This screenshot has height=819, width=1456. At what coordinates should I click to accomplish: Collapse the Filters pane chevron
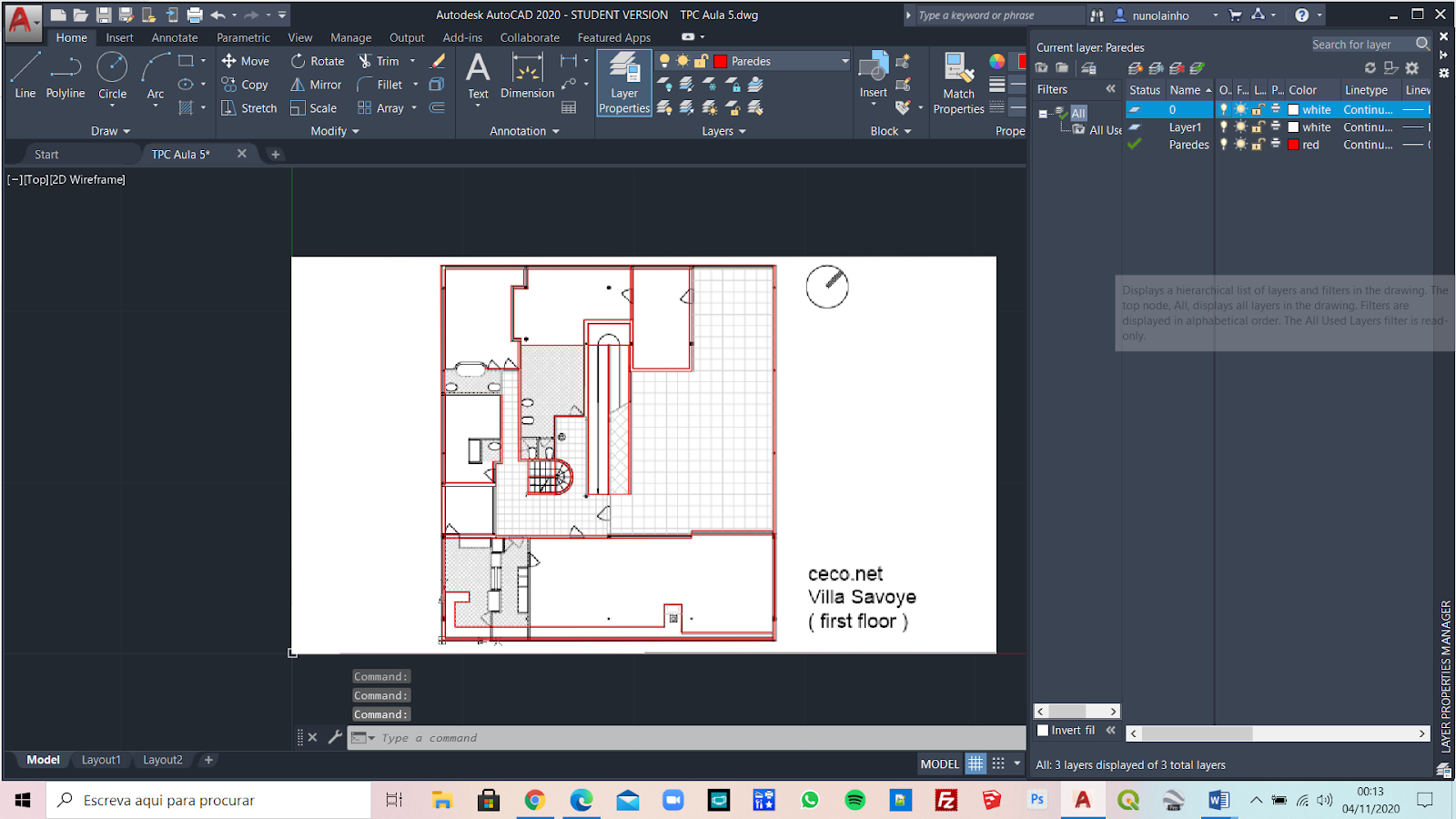click(x=1110, y=89)
